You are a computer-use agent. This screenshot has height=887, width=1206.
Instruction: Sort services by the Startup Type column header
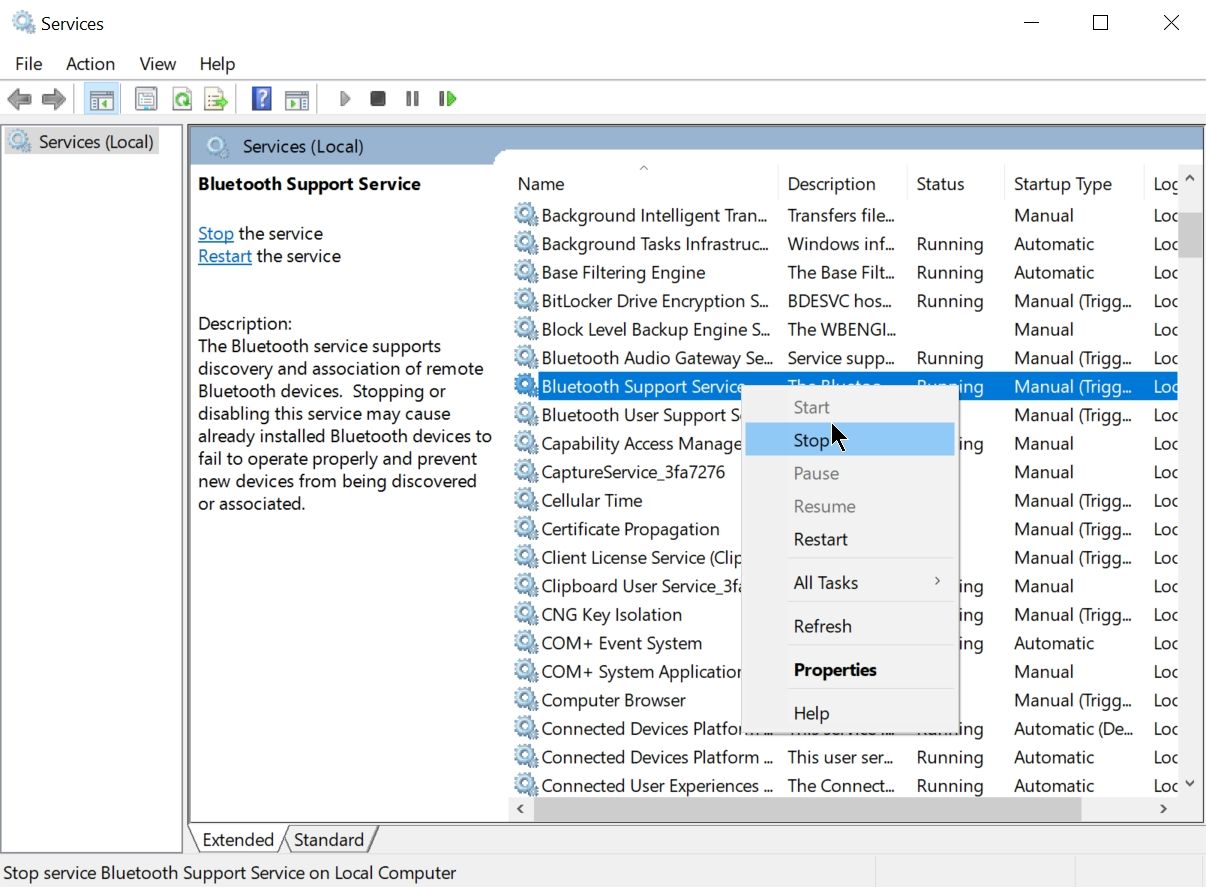click(1062, 184)
